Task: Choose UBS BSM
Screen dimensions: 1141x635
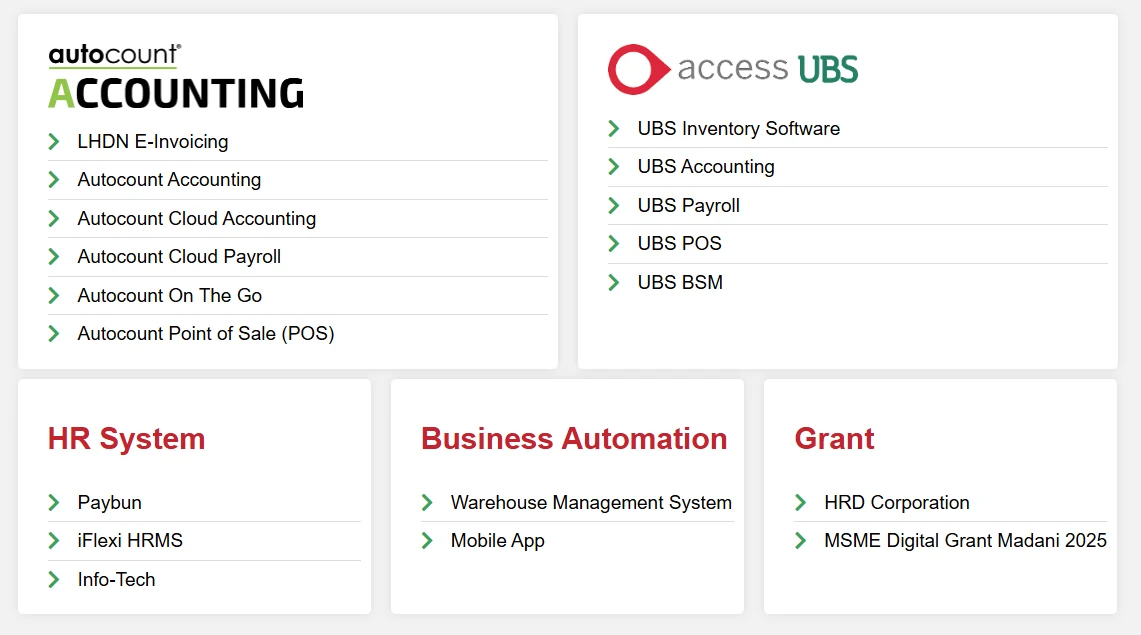Action: click(x=680, y=282)
